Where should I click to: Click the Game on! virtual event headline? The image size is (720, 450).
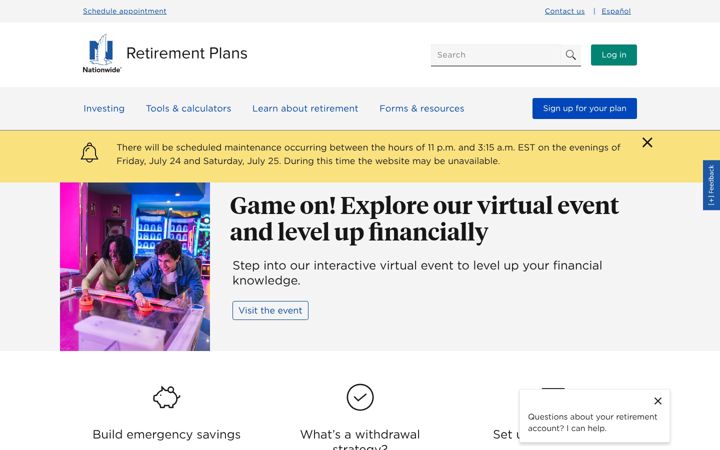(424, 219)
